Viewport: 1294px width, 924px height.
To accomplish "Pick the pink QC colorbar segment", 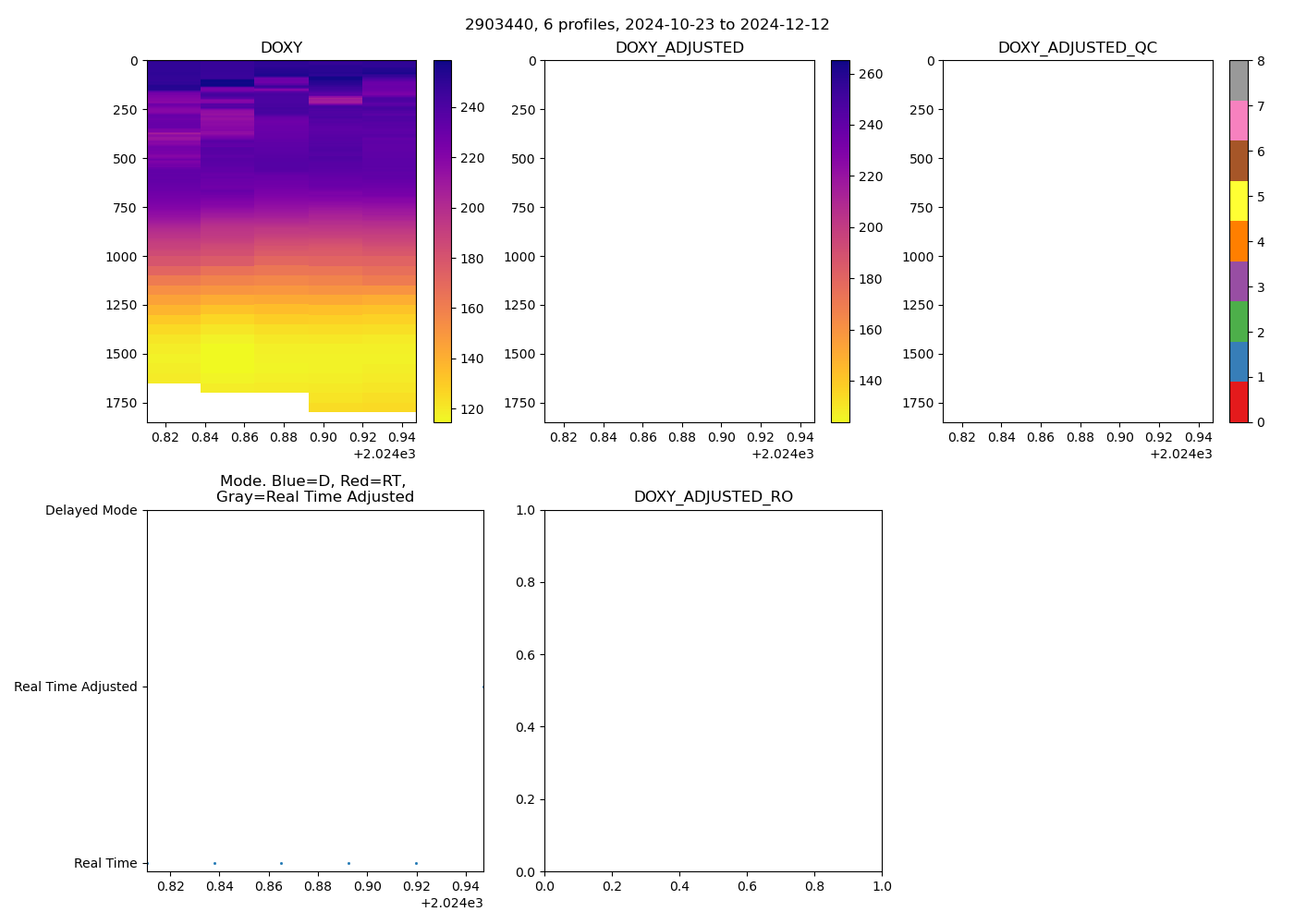I will pos(1239,120).
